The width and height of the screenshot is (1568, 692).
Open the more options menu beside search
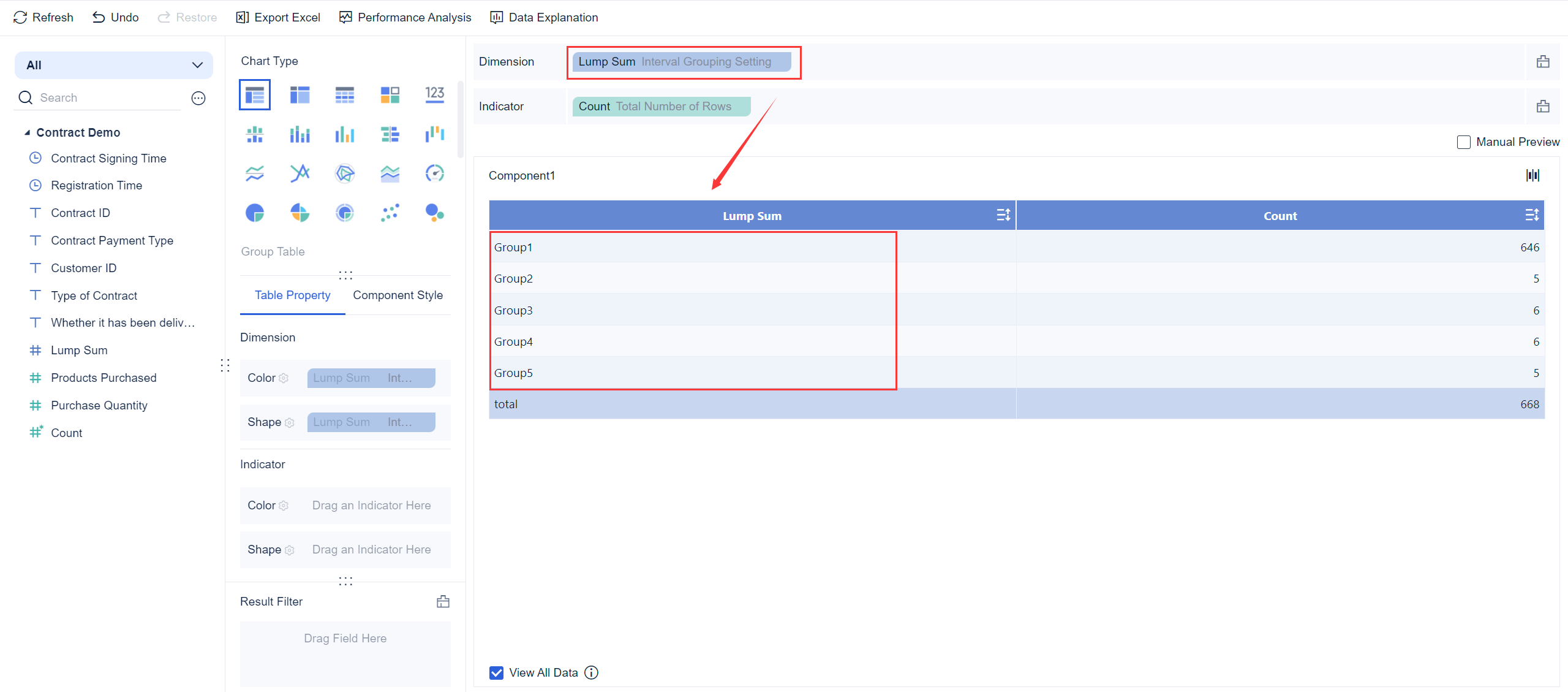click(198, 97)
